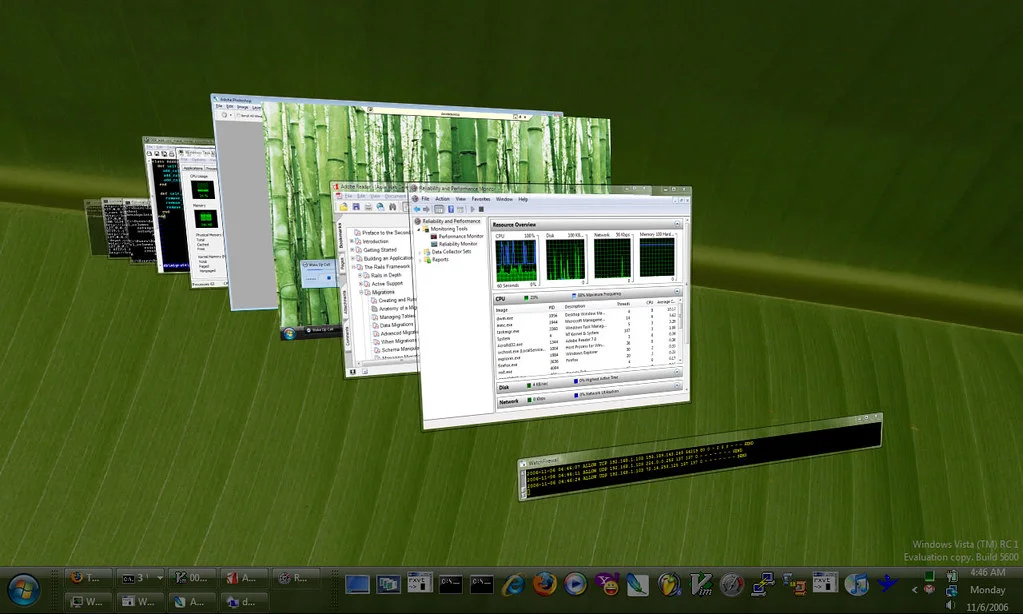Screen dimensions: 1023x614
Task: Open the Action menu in Performance Monitor
Action: pyautogui.click(x=442, y=198)
